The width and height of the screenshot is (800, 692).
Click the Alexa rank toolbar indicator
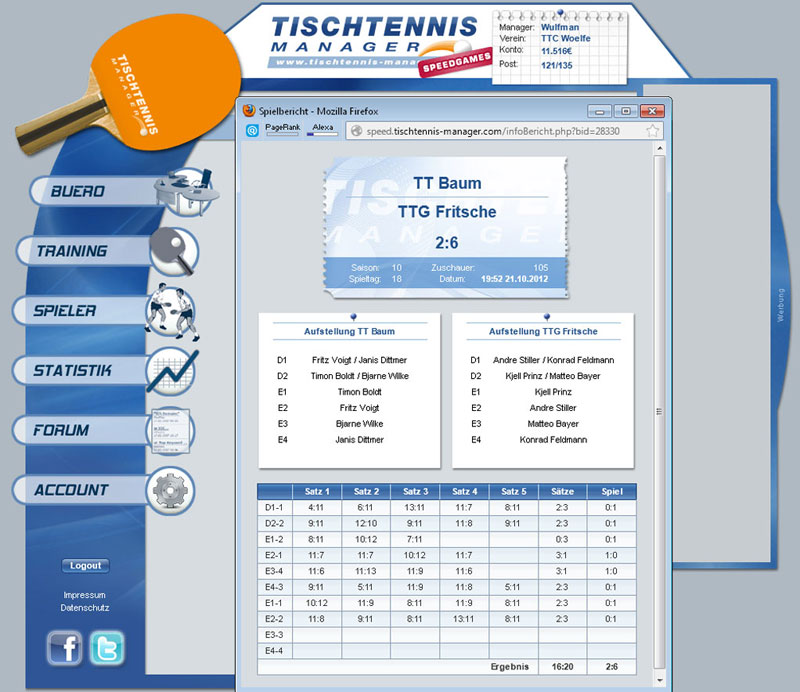tap(322, 130)
